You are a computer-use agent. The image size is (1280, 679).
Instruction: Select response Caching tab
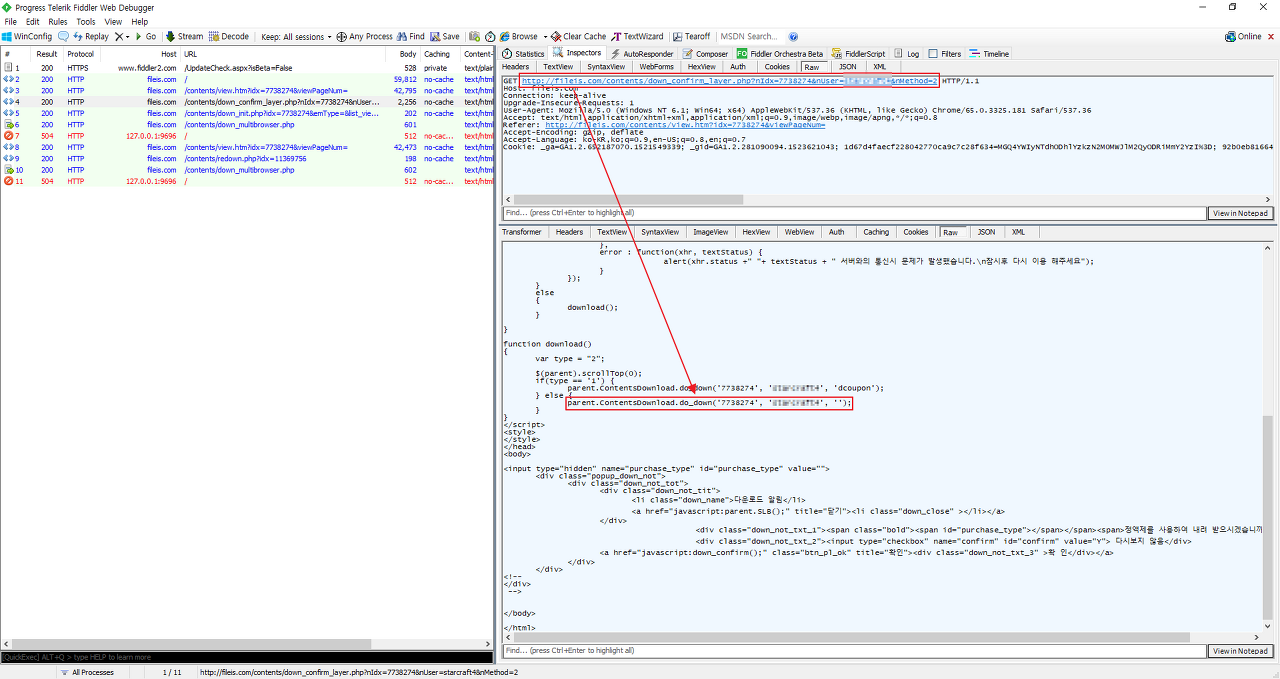[x=876, y=232]
